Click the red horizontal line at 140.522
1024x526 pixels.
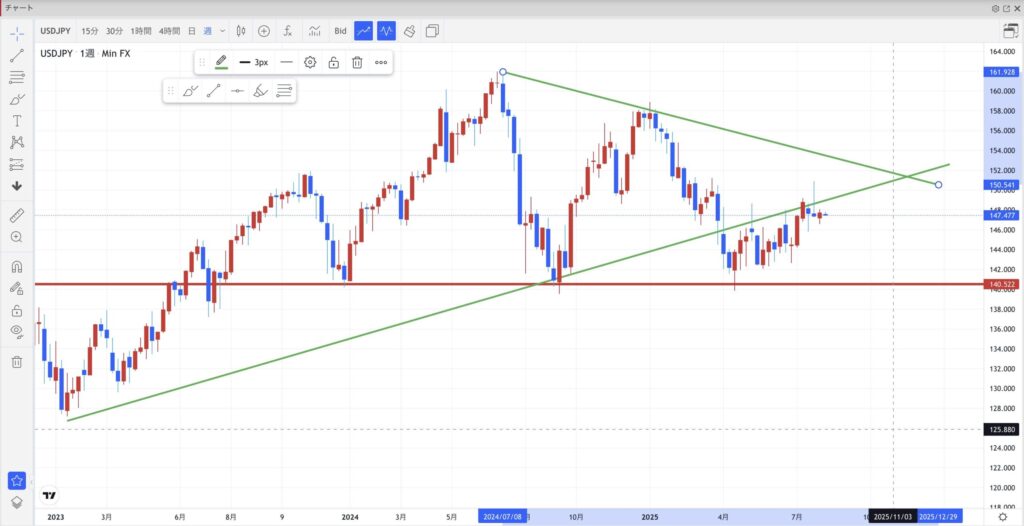coord(509,284)
